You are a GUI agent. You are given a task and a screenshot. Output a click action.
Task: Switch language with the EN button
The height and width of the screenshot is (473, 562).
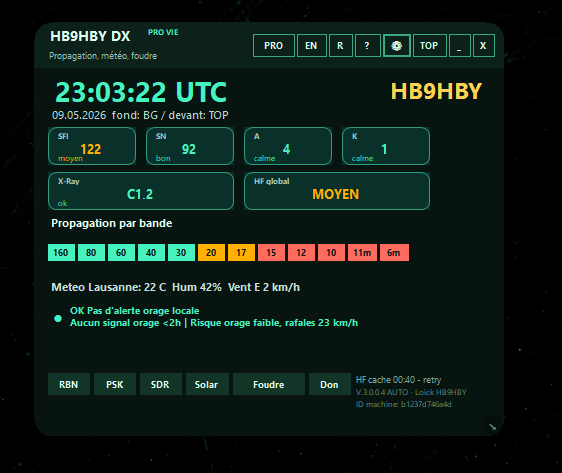pyautogui.click(x=311, y=46)
